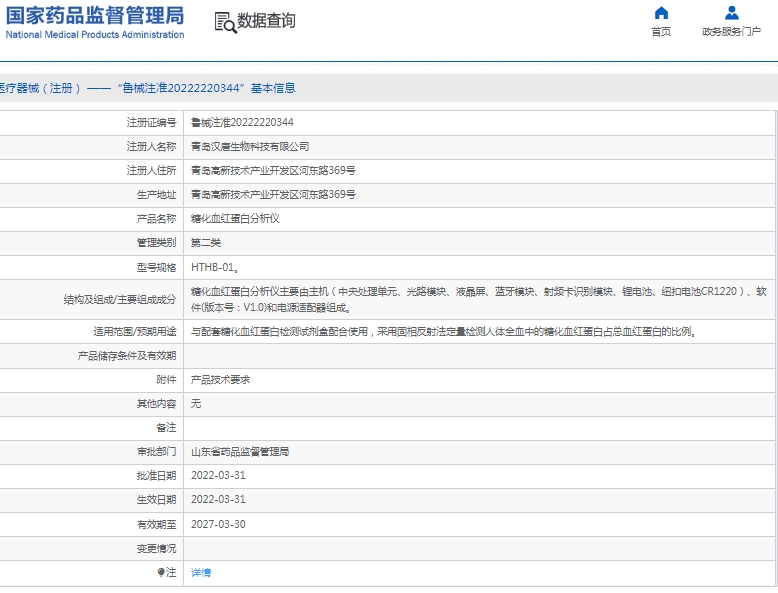
Task: Click the model specification value HTHB-01
Action: click(x=214, y=267)
